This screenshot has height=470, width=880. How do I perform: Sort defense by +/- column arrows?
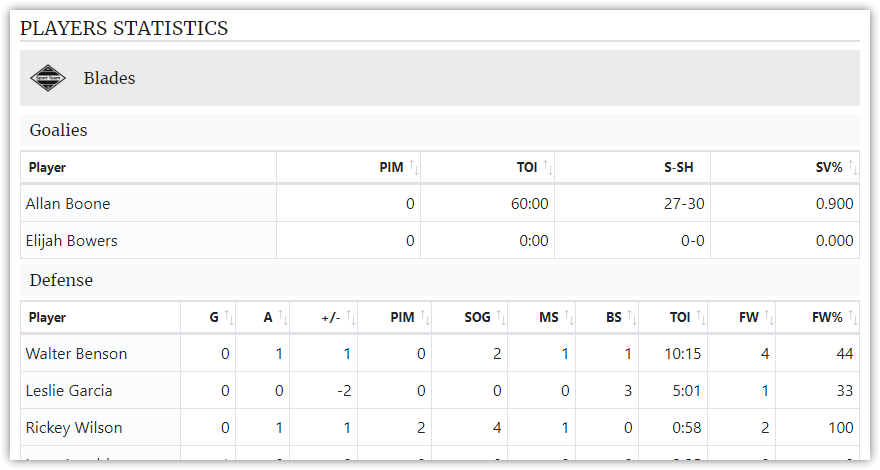point(351,317)
